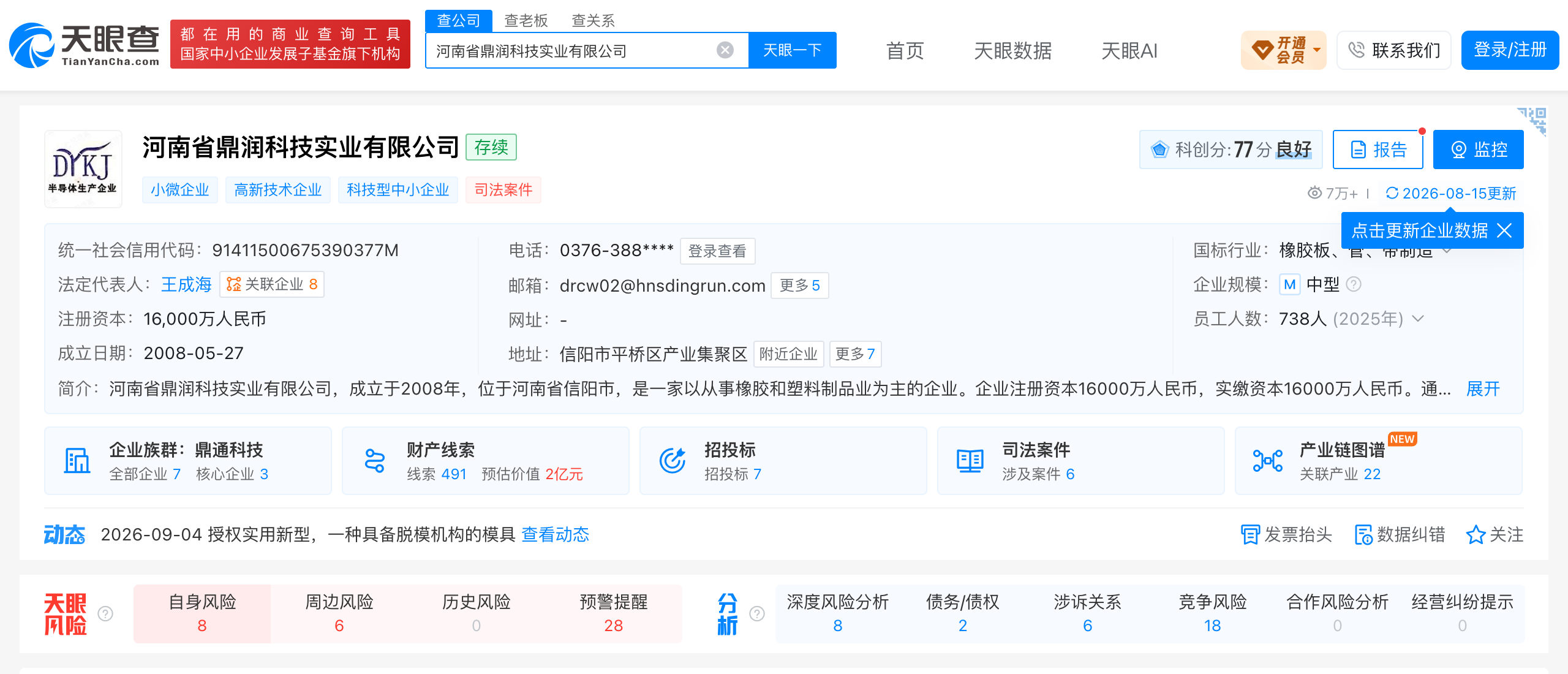Select the 周边风险 6 risk tab
The width and height of the screenshot is (1568, 674).
[339, 613]
